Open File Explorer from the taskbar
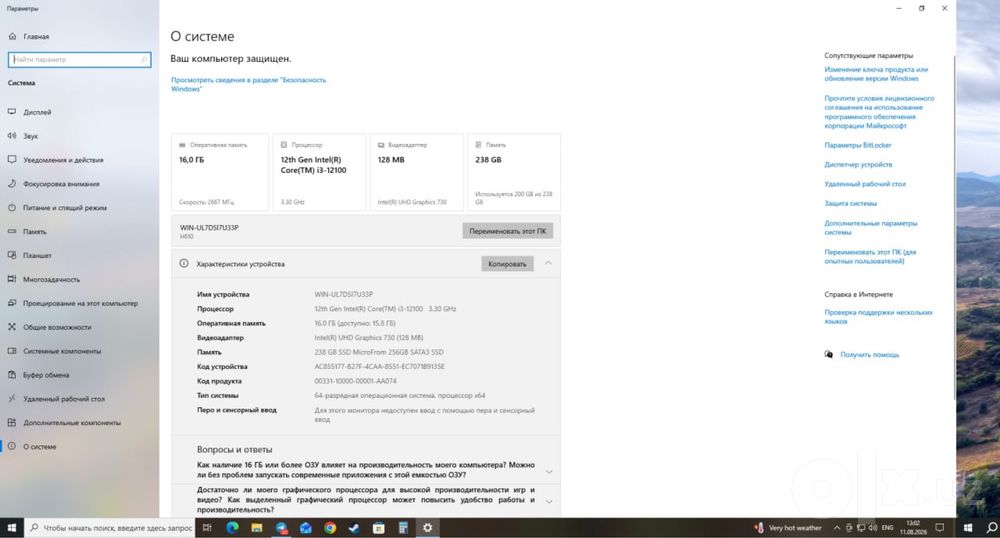This screenshot has height=538, width=1000. click(x=256, y=528)
